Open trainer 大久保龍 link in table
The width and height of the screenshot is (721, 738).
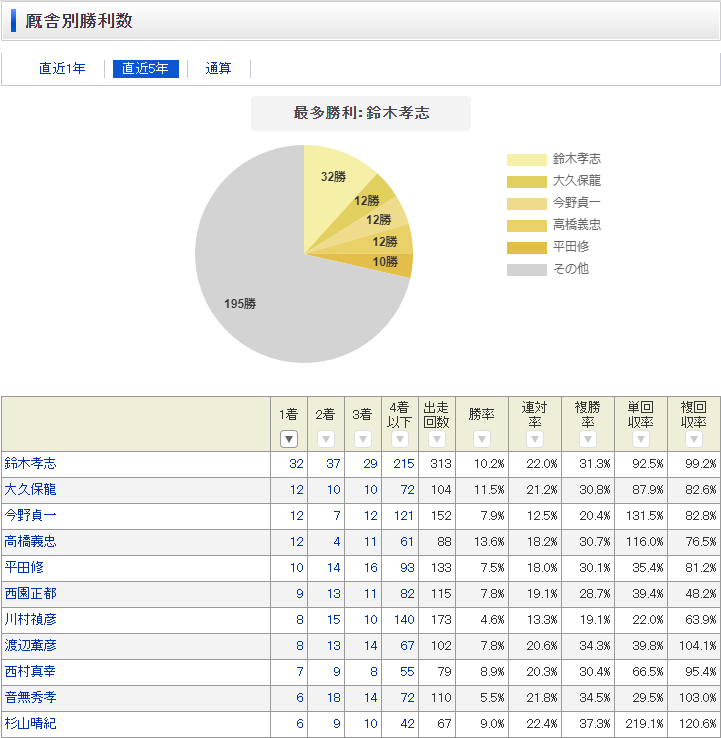[x=31, y=490]
